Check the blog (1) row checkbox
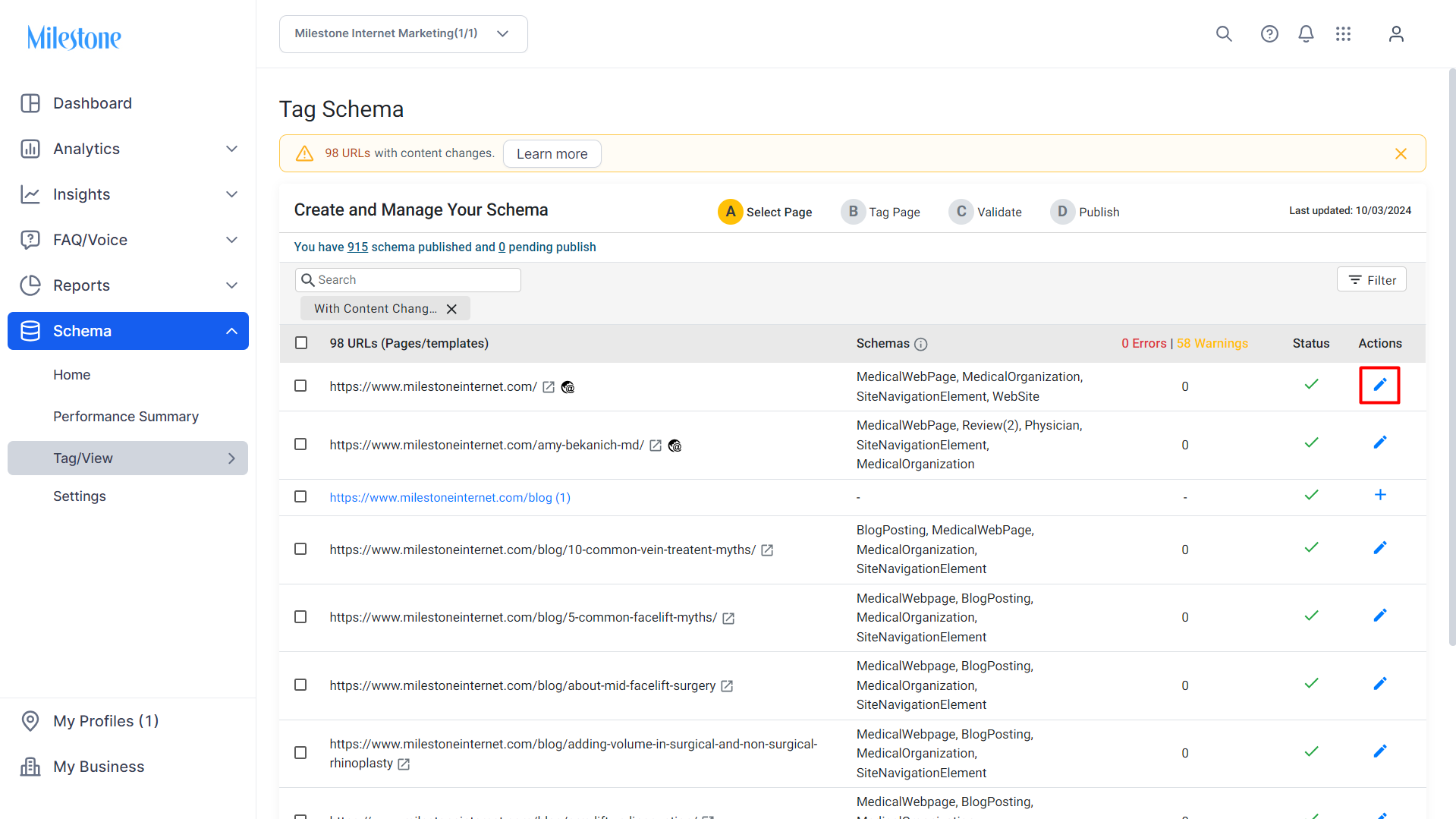The image size is (1456, 819). 300,497
